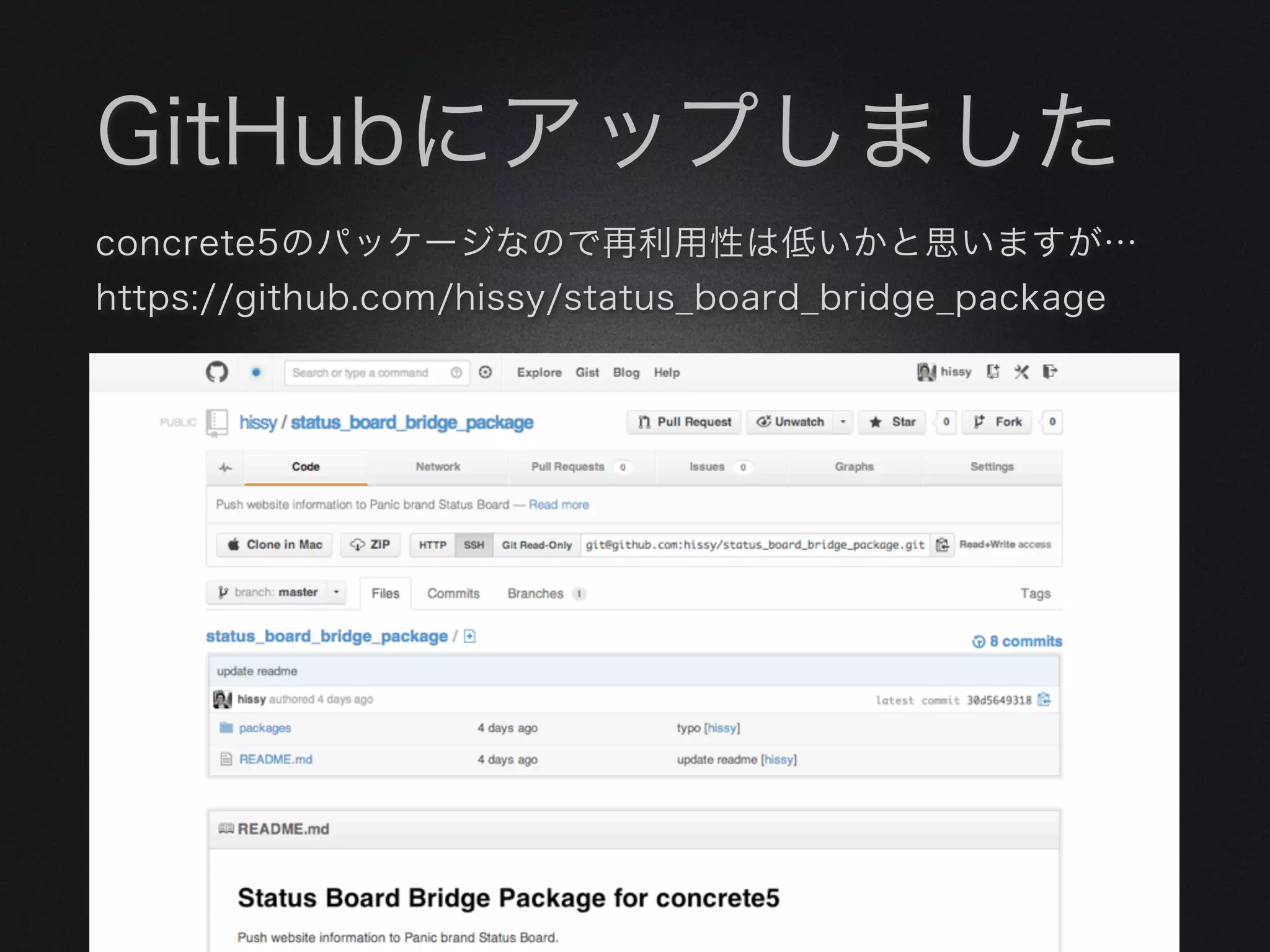Click the sign out icon

pos(1050,371)
